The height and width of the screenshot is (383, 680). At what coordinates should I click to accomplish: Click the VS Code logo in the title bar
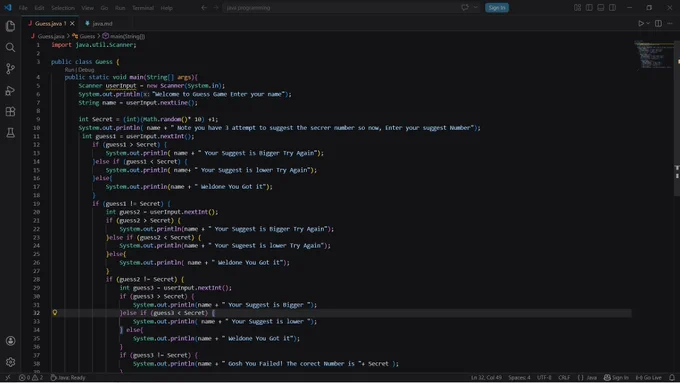8,7
